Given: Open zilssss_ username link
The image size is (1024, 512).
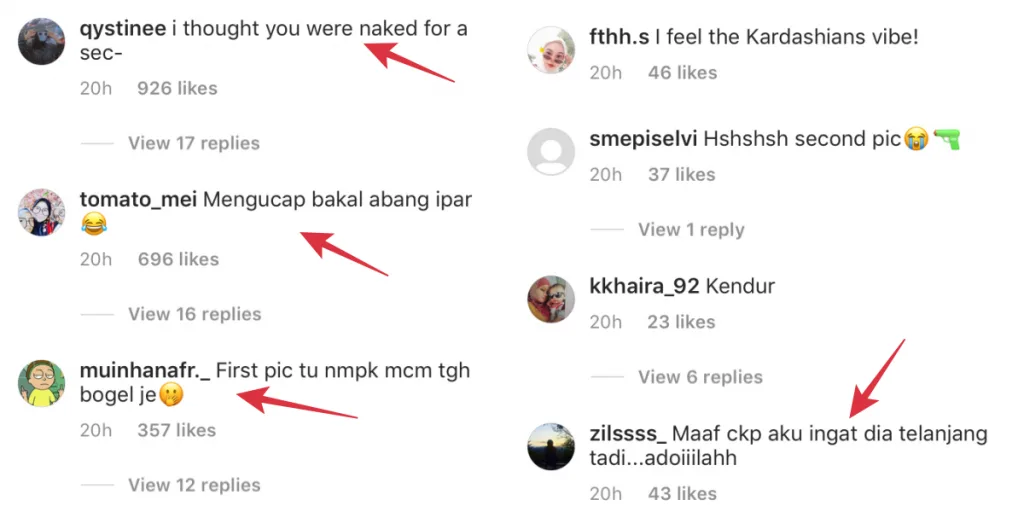Looking at the screenshot, I should coord(628,435).
